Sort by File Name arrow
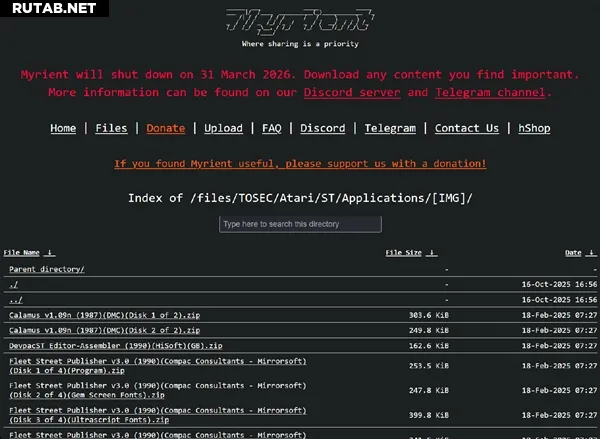This screenshot has width=600, height=439. pyautogui.click(x=50, y=253)
